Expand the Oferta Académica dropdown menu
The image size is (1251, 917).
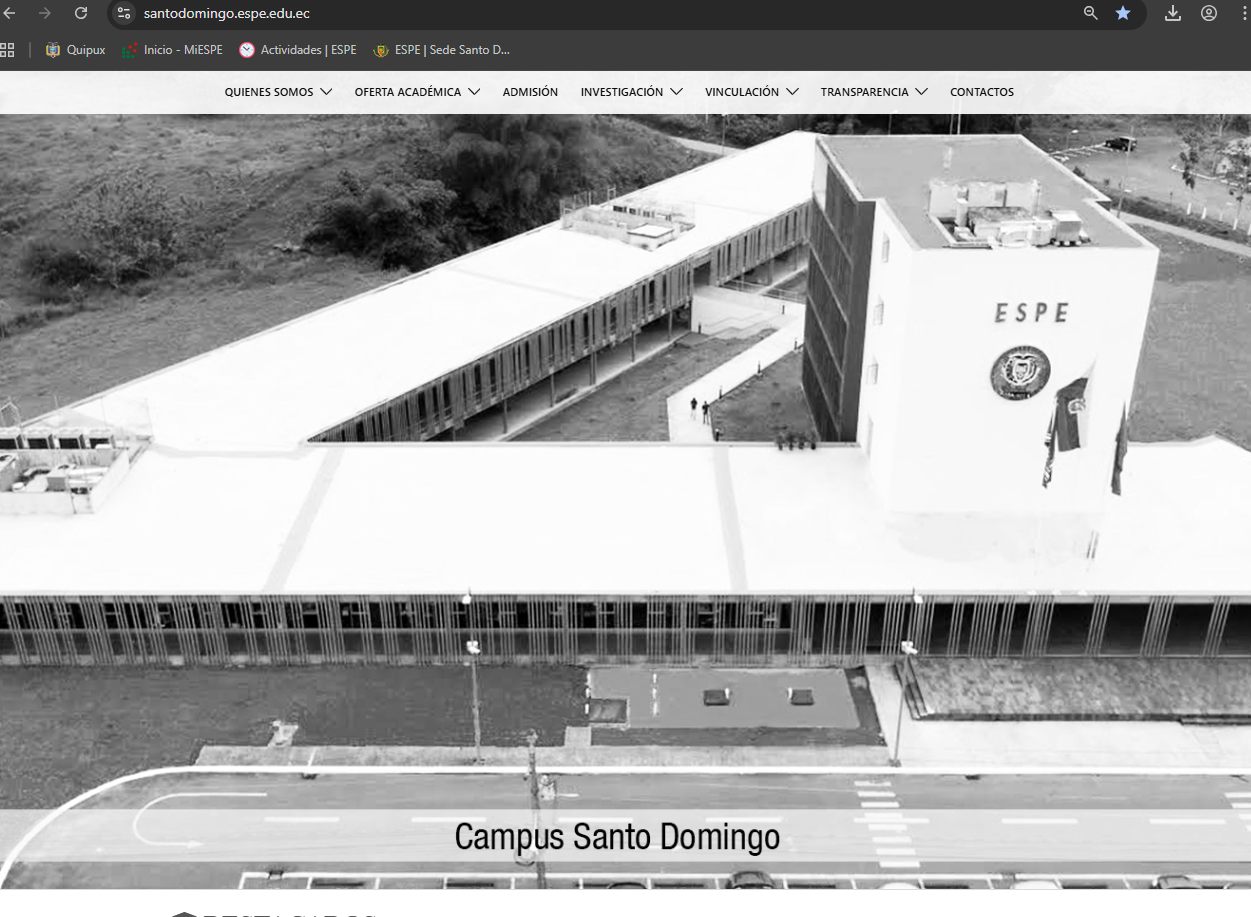click(x=417, y=92)
